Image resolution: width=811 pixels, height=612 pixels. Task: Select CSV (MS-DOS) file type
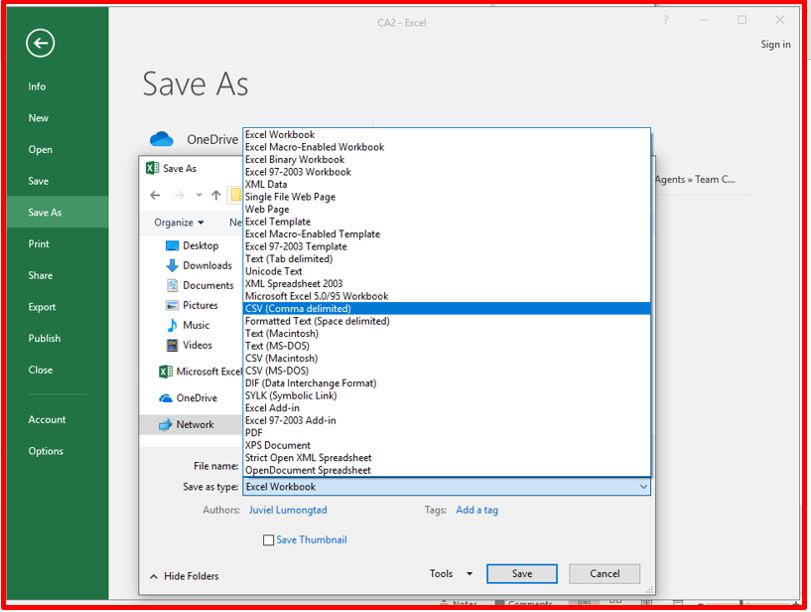(x=447, y=370)
